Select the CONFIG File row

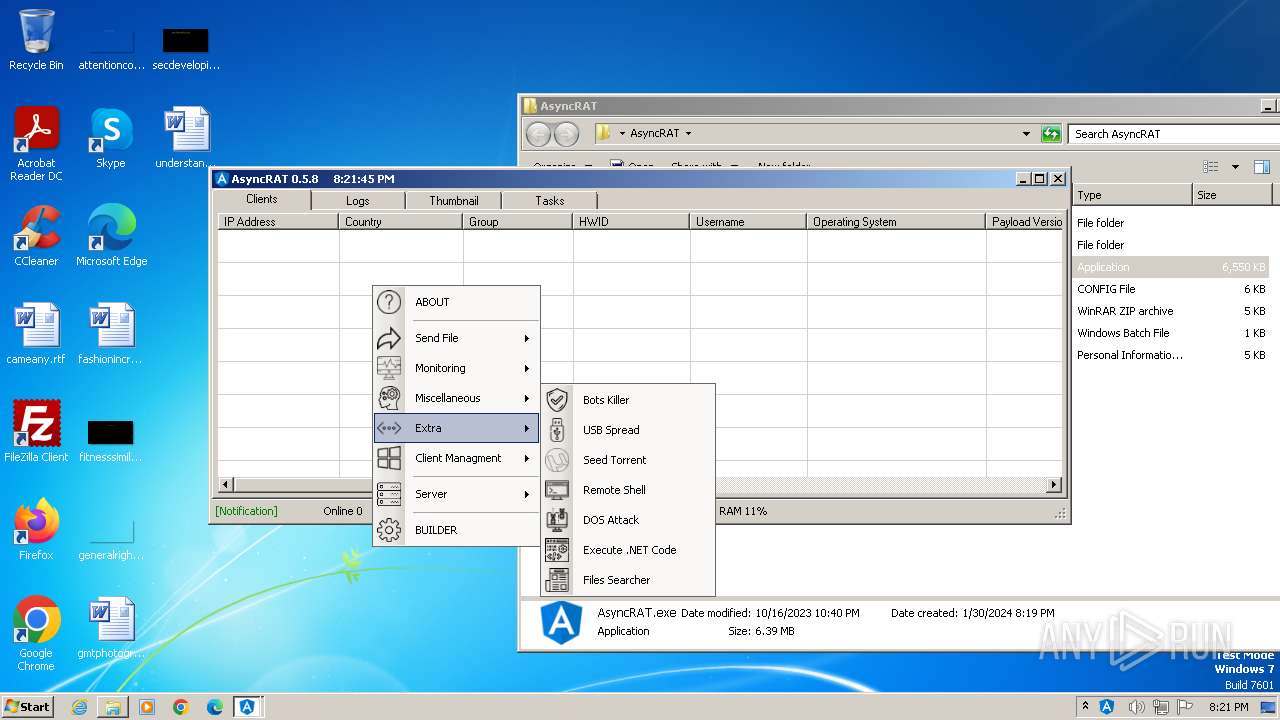coord(1171,289)
